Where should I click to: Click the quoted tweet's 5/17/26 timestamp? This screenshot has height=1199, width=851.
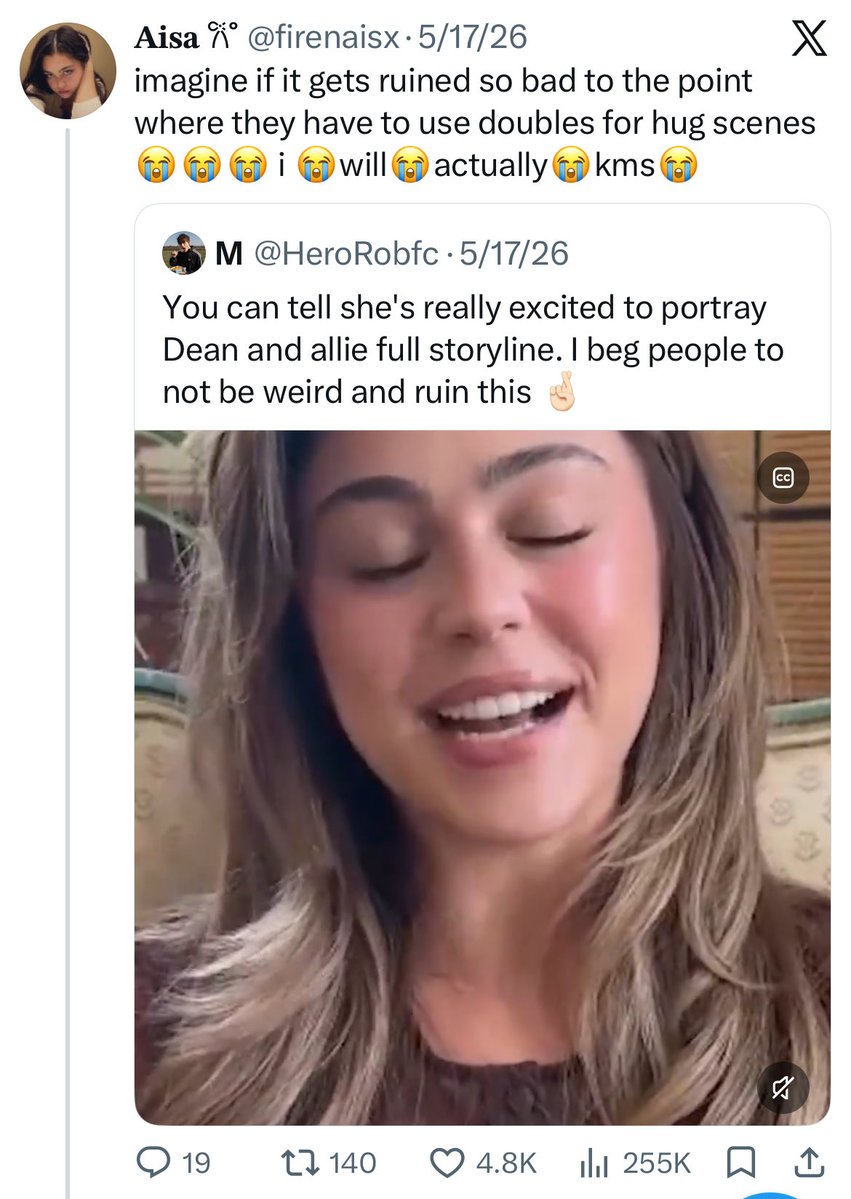[514, 253]
